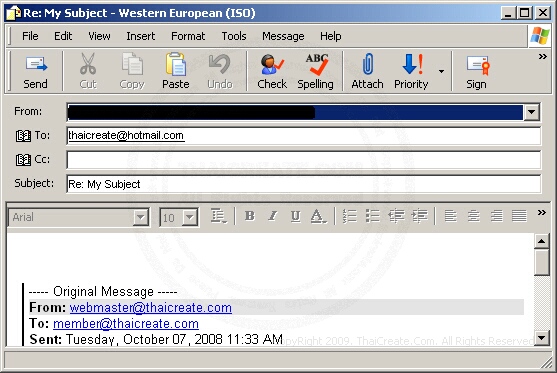Viewport: 557px width, 373px height.
Task: Close the reply message window
Action: tap(543, 13)
